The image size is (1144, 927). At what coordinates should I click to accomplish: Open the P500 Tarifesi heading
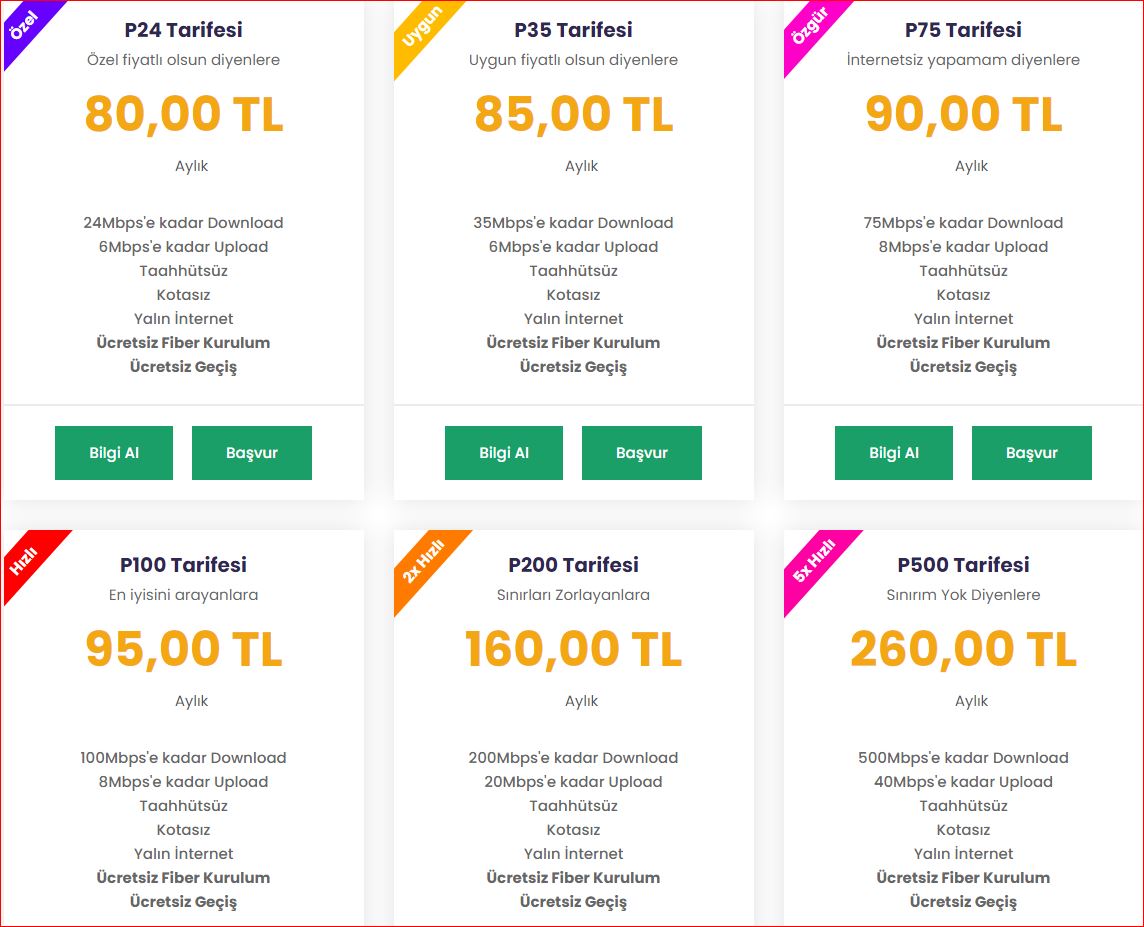(963, 565)
